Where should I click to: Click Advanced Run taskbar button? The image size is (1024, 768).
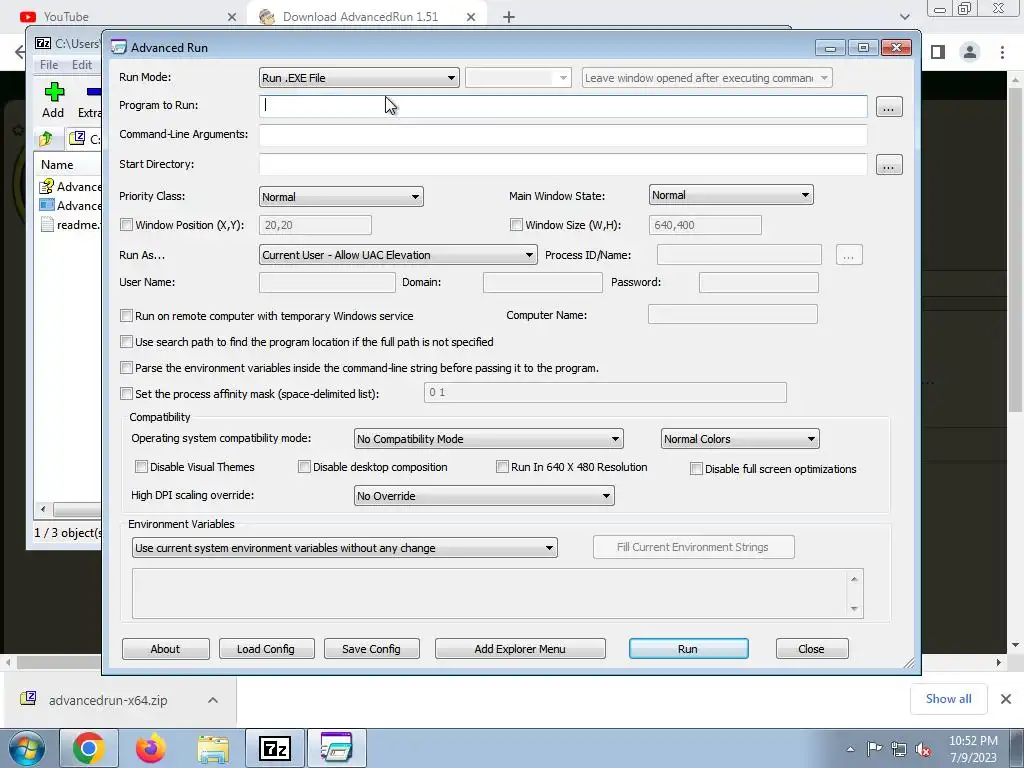[336, 748]
